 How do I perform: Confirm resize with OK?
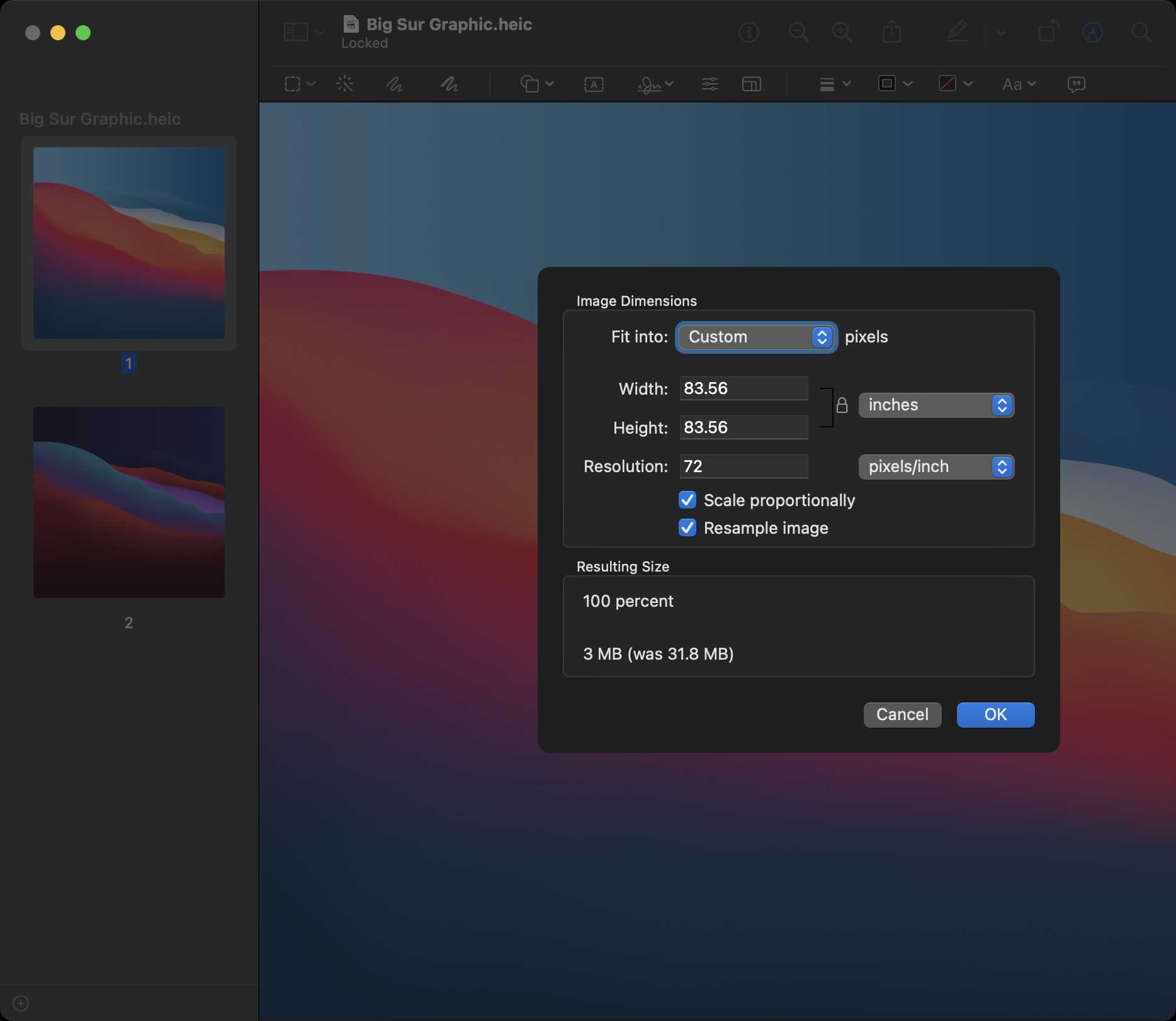pos(995,714)
